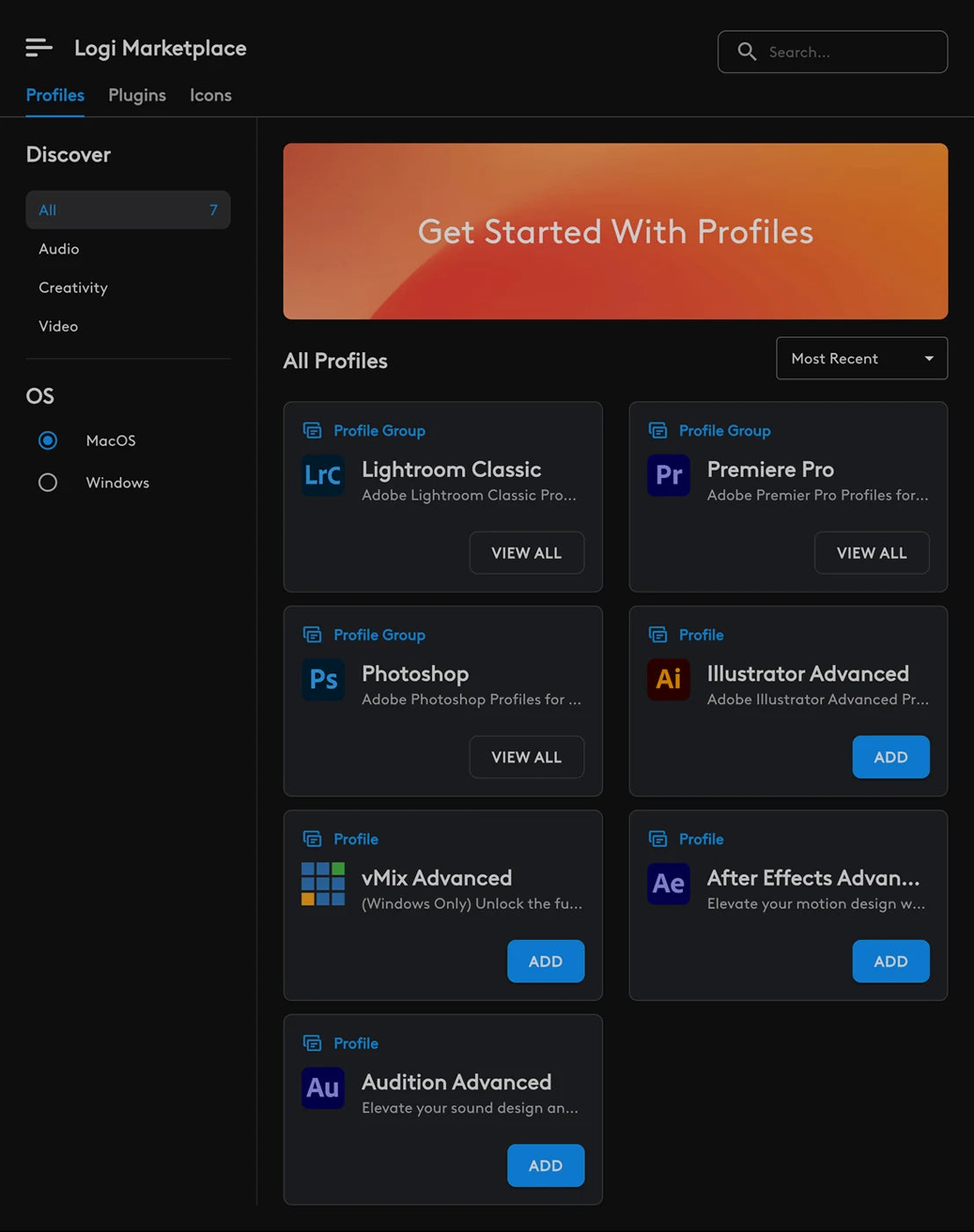
Task: Click the Photoshop card title
Action: click(415, 673)
